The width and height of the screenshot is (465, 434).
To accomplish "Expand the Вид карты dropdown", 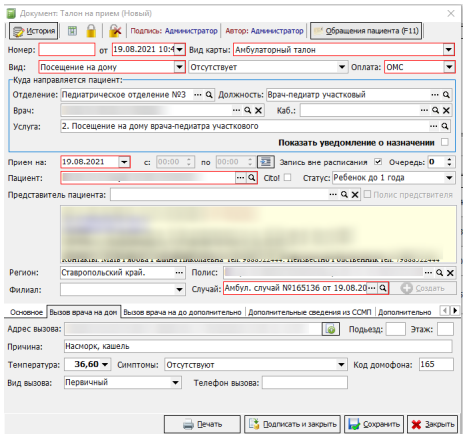I will pos(449,50).
